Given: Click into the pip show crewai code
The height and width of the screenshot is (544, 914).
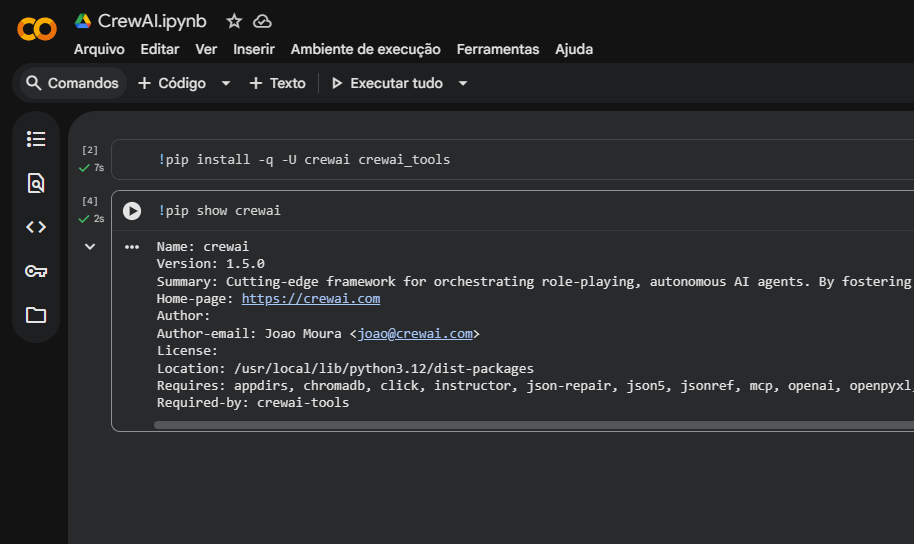Looking at the screenshot, I should (219, 210).
